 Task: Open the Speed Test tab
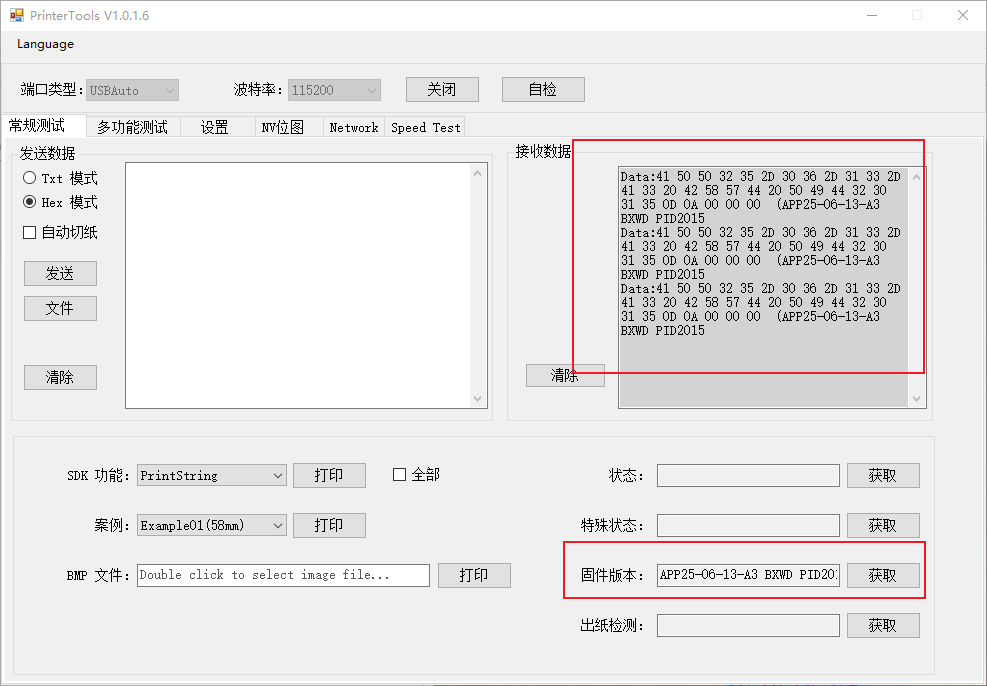[425, 127]
